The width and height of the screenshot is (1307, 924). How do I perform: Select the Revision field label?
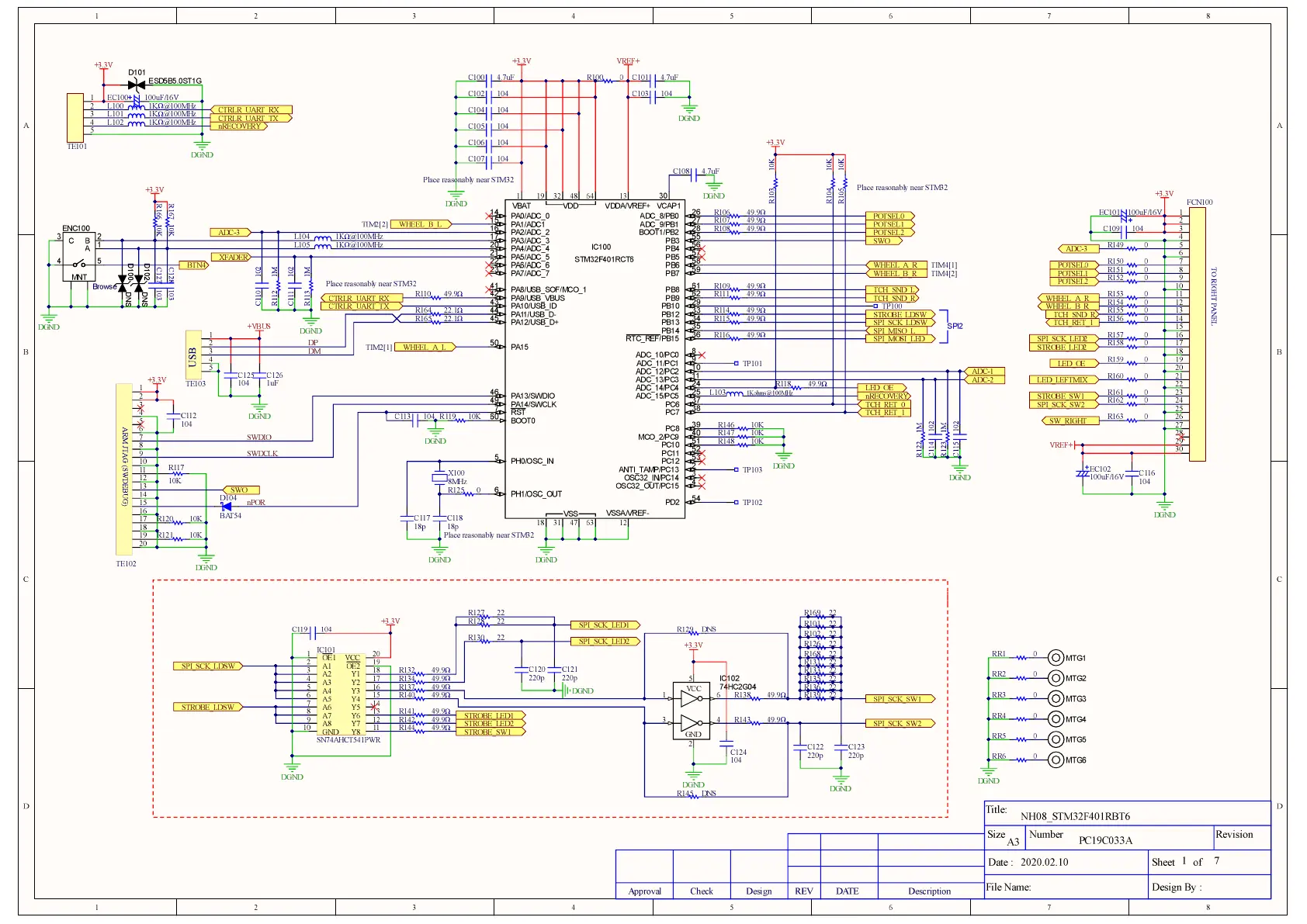coord(1234,834)
